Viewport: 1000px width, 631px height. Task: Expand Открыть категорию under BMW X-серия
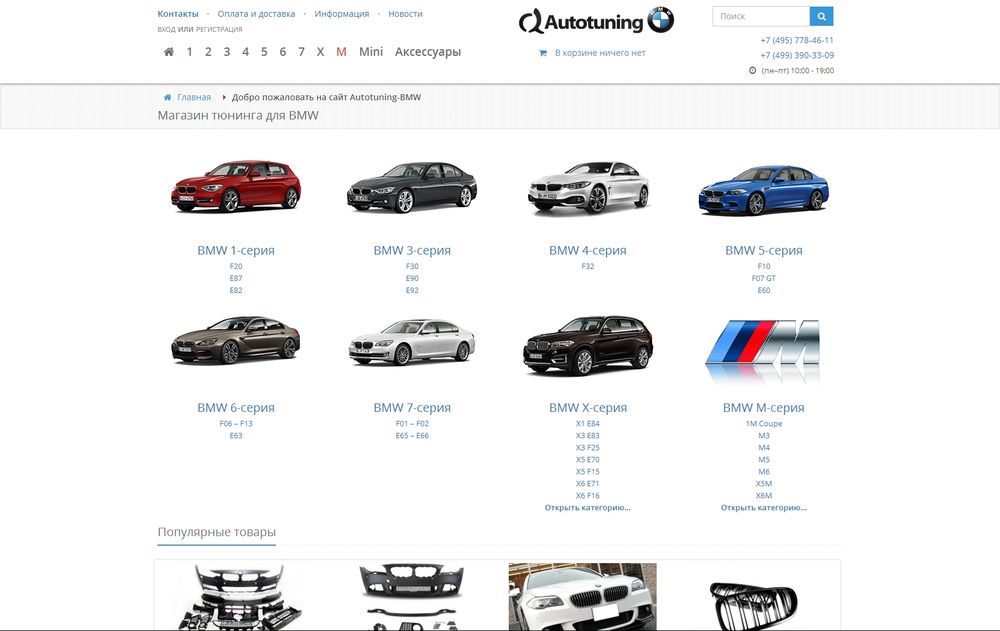pyautogui.click(x=588, y=508)
